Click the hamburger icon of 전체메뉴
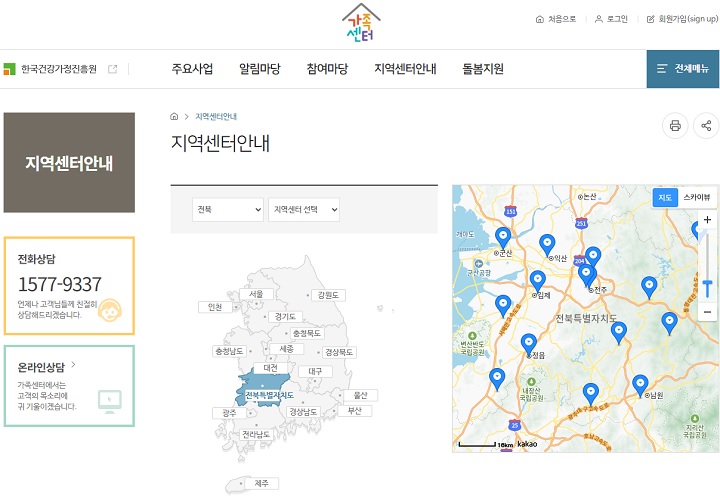Viewport: 720px width, 502px height. tap(661, 69)
